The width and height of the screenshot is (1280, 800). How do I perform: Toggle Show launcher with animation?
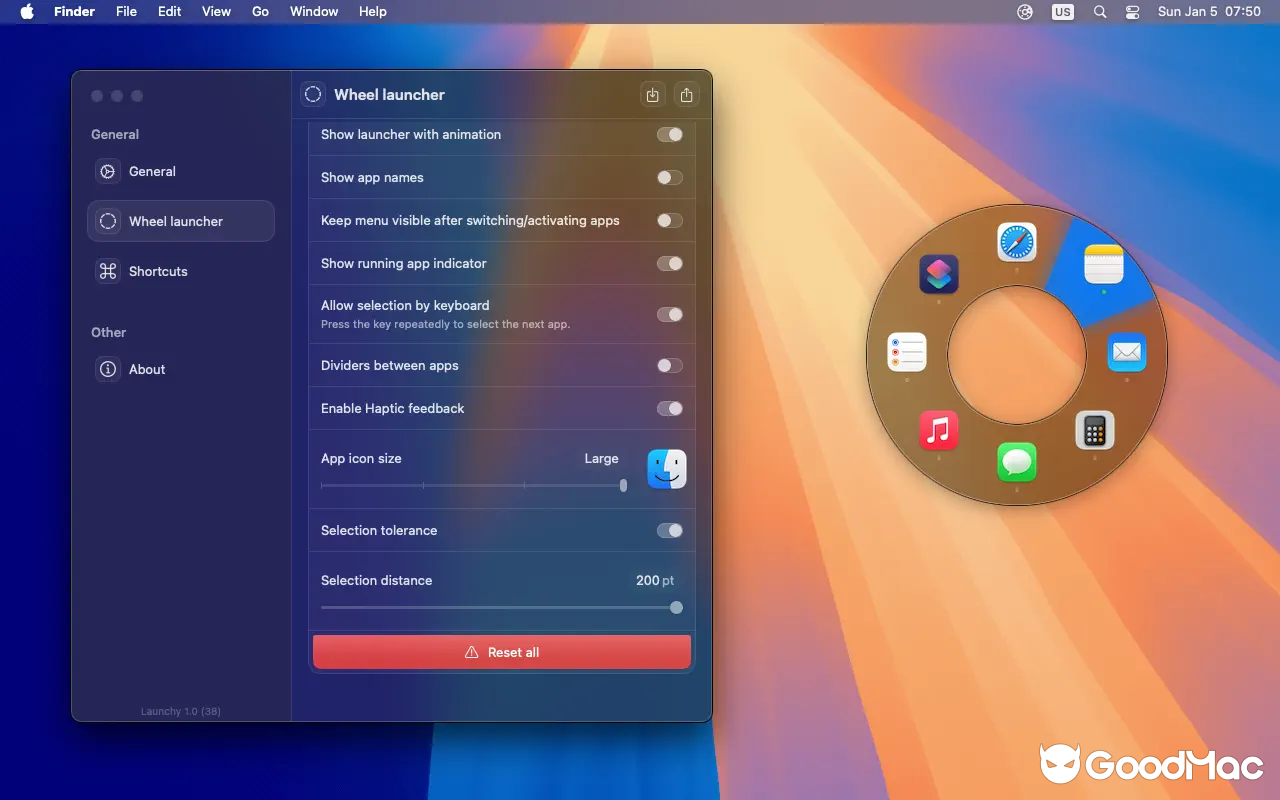670,134
